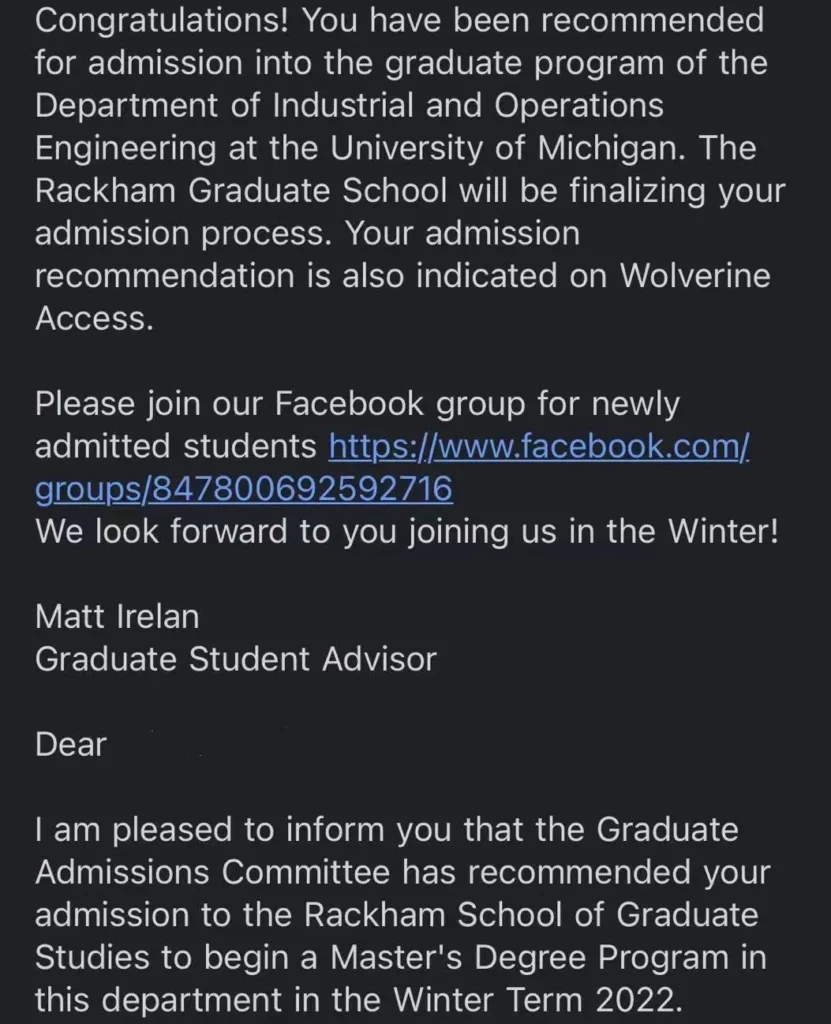Click the "Access." word ending the first paragraph
This screenshot has width=831, height=1024.
click(x=94, y=319)
